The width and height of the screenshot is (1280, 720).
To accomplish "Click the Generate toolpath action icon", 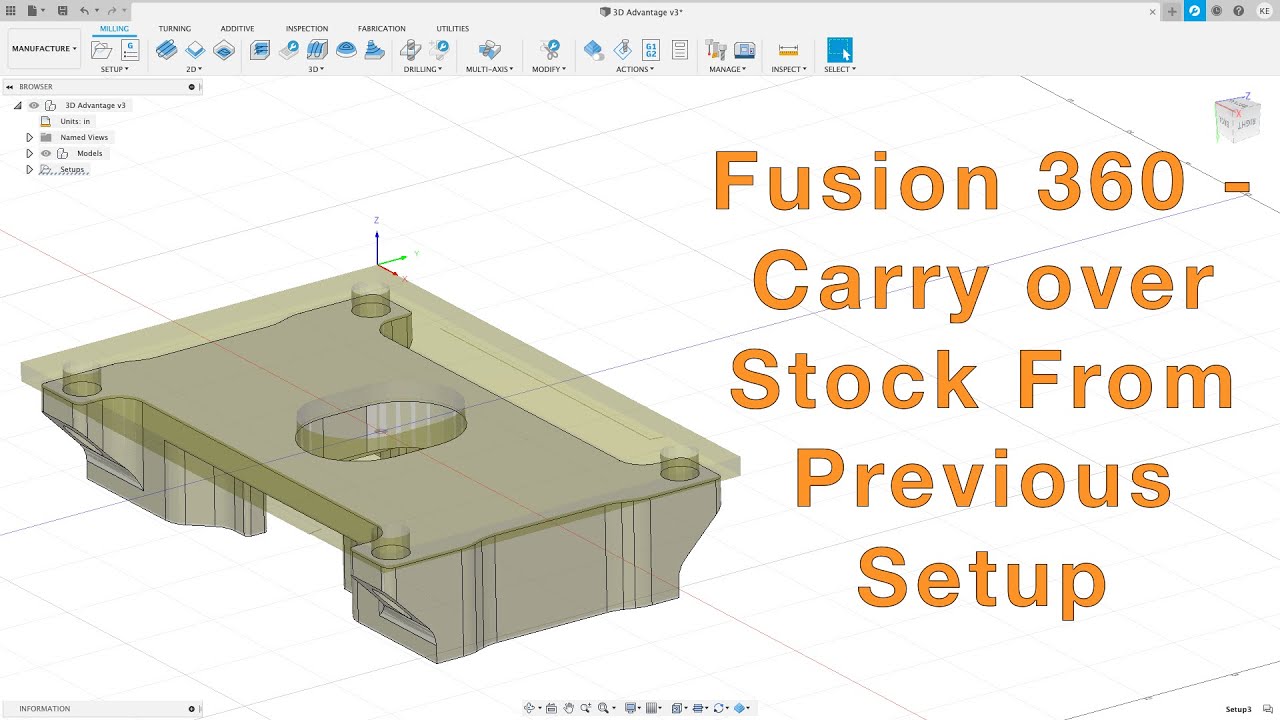I will pyautogui.click(x=622, y=49).
